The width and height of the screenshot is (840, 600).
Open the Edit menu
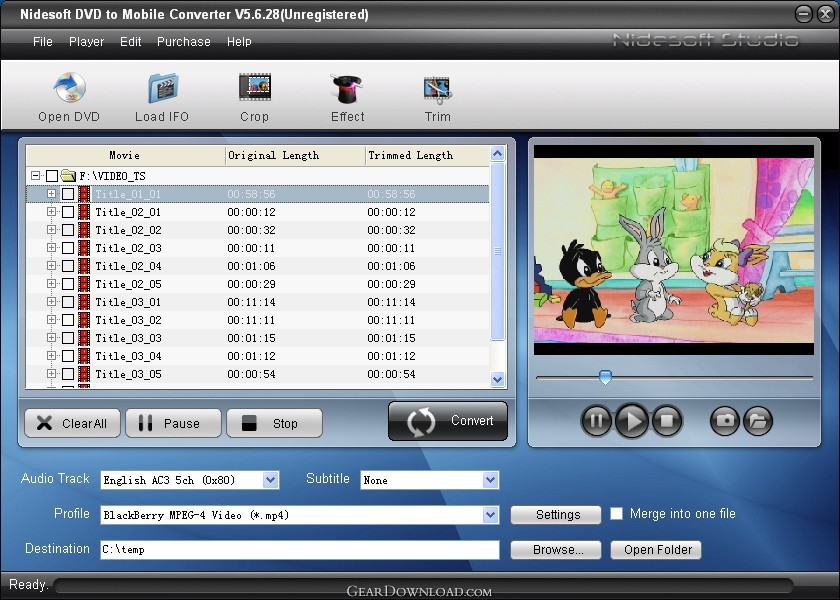point(131,42)
